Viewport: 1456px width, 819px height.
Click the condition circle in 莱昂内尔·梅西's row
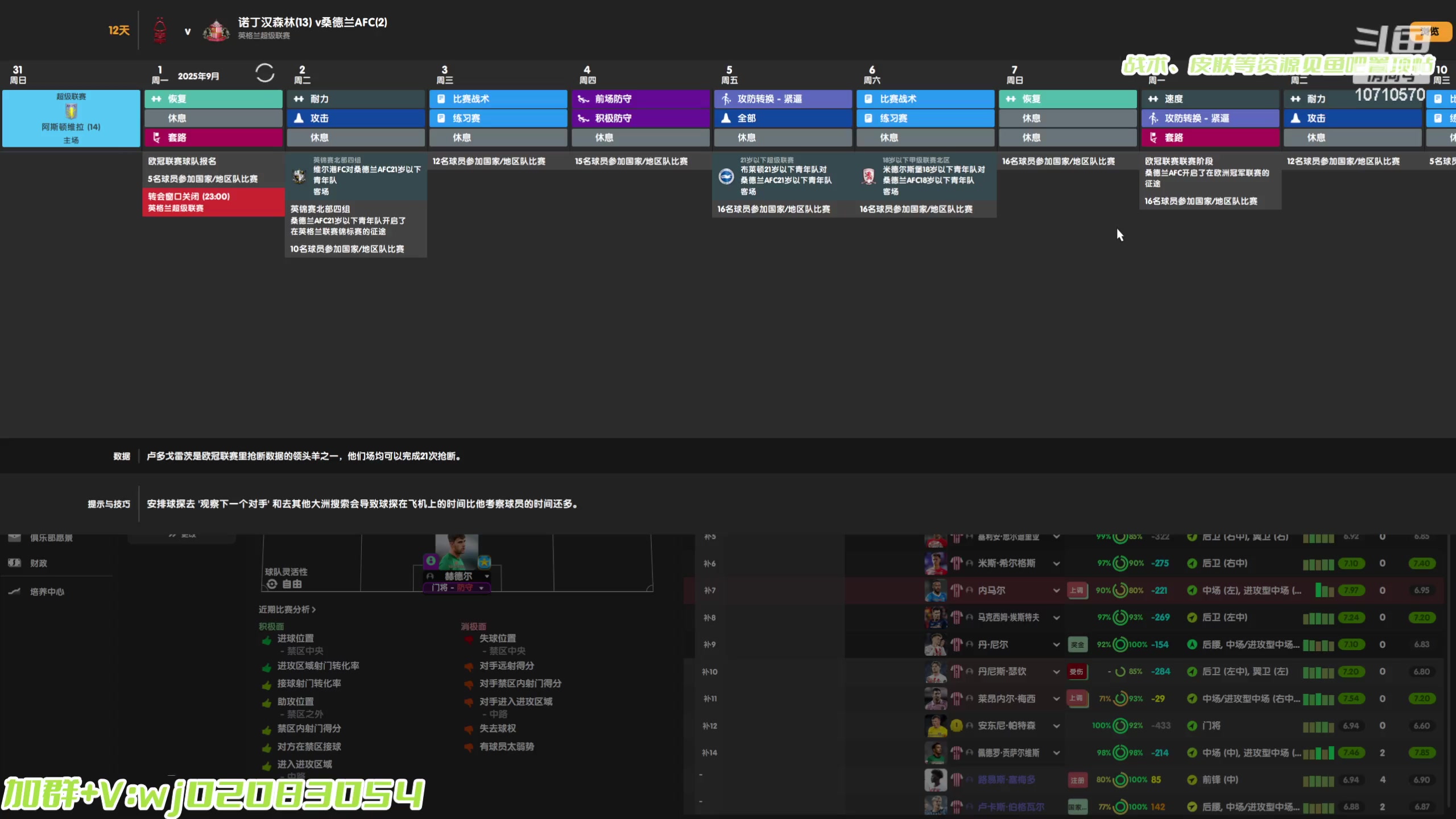pyautogui.click(x=1120, y=698)
